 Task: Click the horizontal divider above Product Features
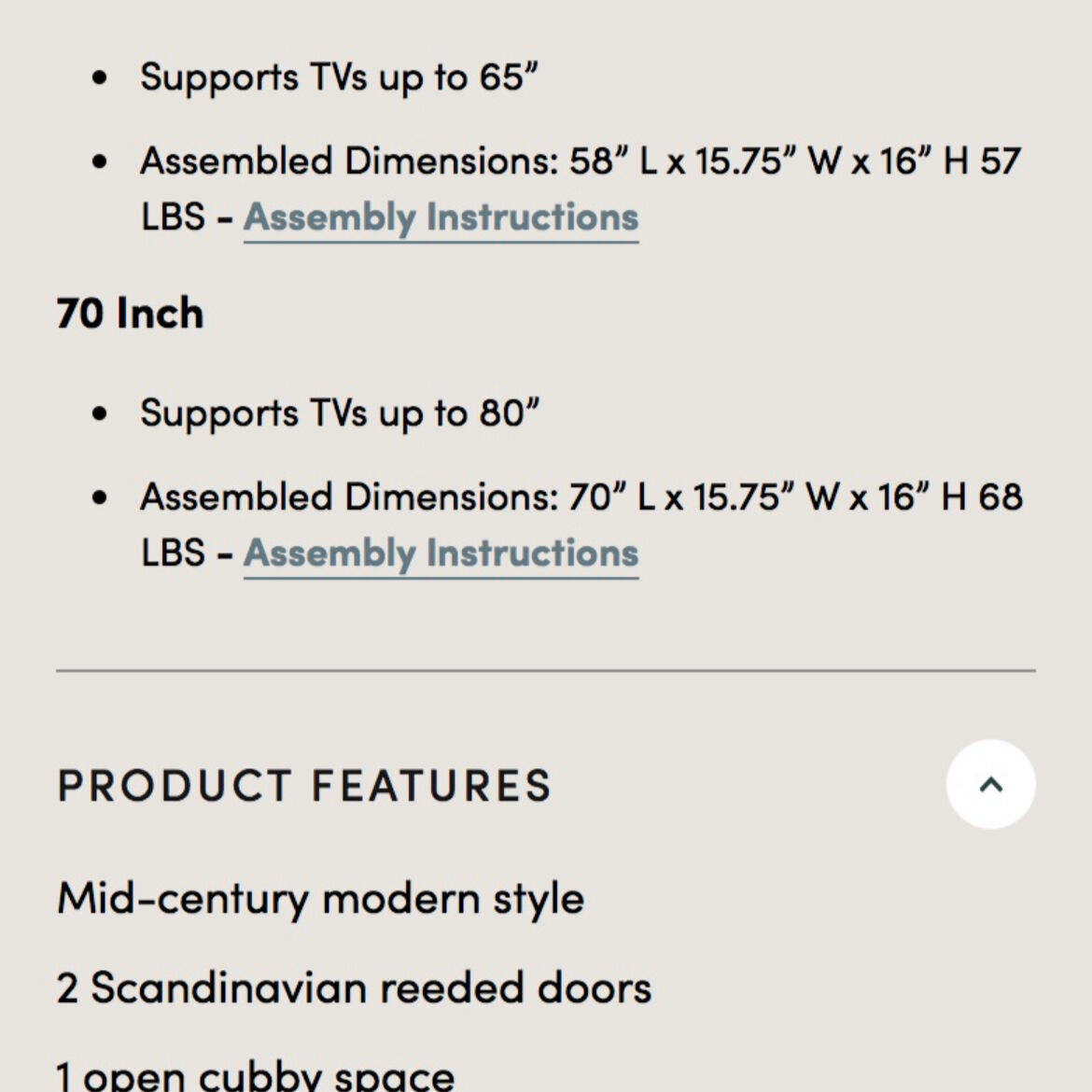[x=545, y=670]
